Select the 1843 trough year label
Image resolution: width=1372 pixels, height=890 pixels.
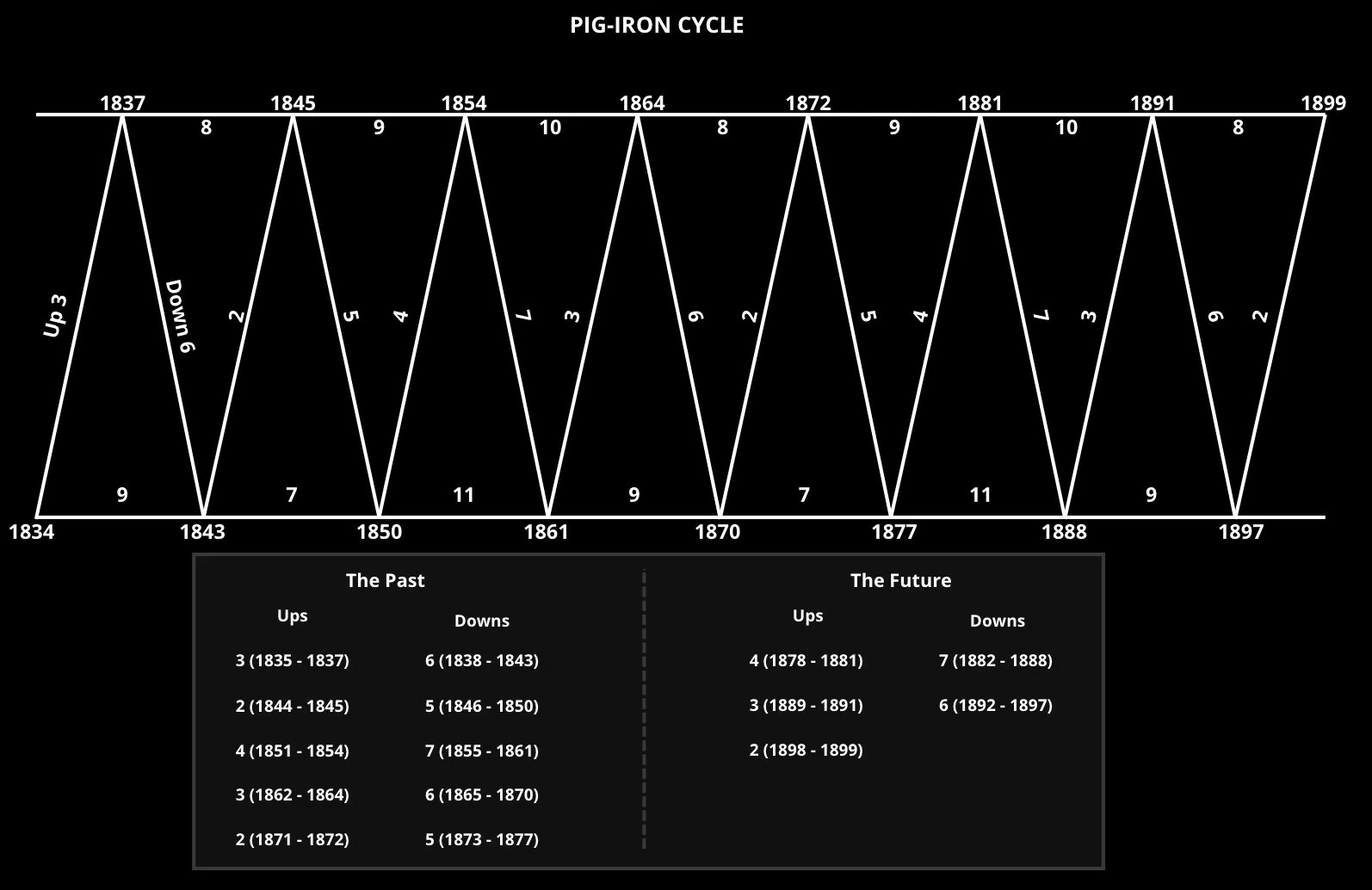coord(202,532)
